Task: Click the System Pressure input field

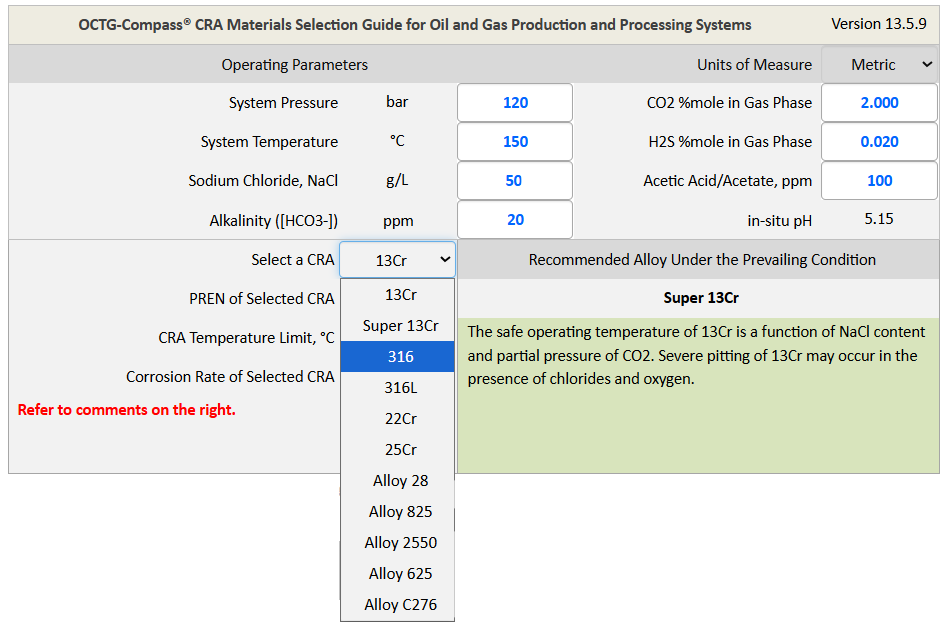Action: click(514, 103)
